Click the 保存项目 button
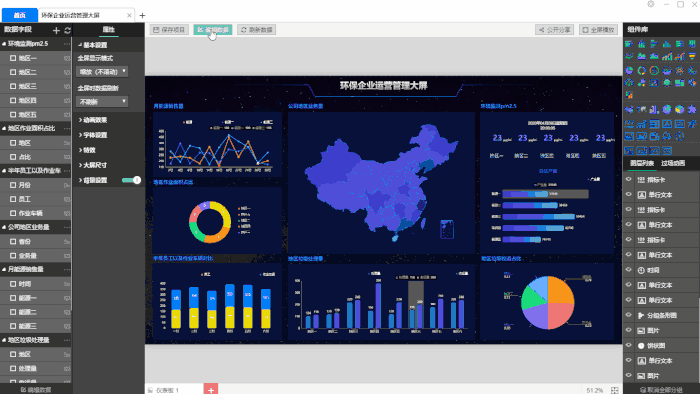700x394 pixels. 169,30
